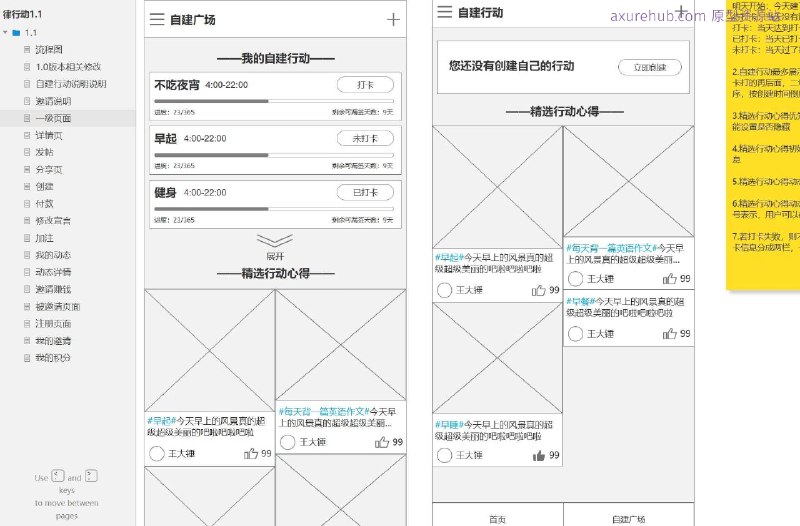This screenshot has width=800, height=526.
Task: Like the #每天背一篇英语作文# post on 自建广场 screen
Action: point(382,442)
